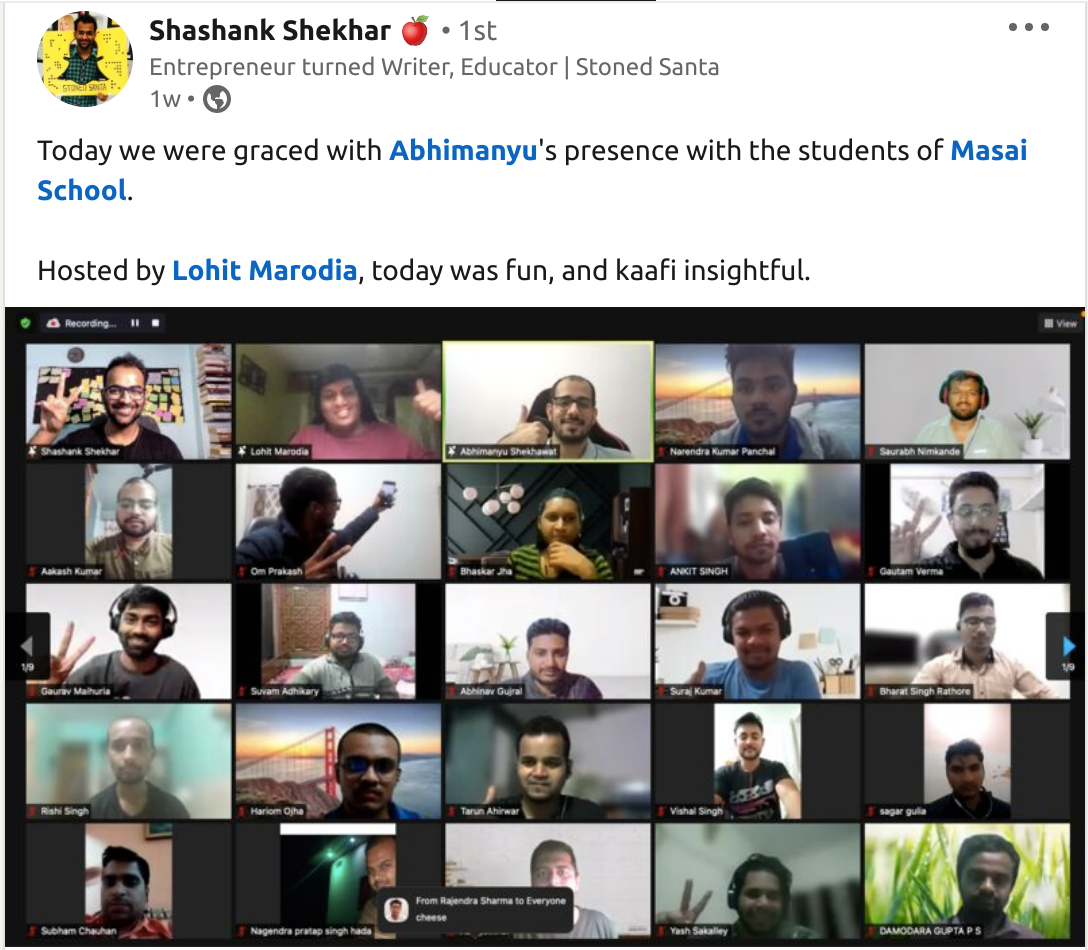Select Lohit Marodia's video tile
This screenshot has width=1088, height=950.
[338, 401]
